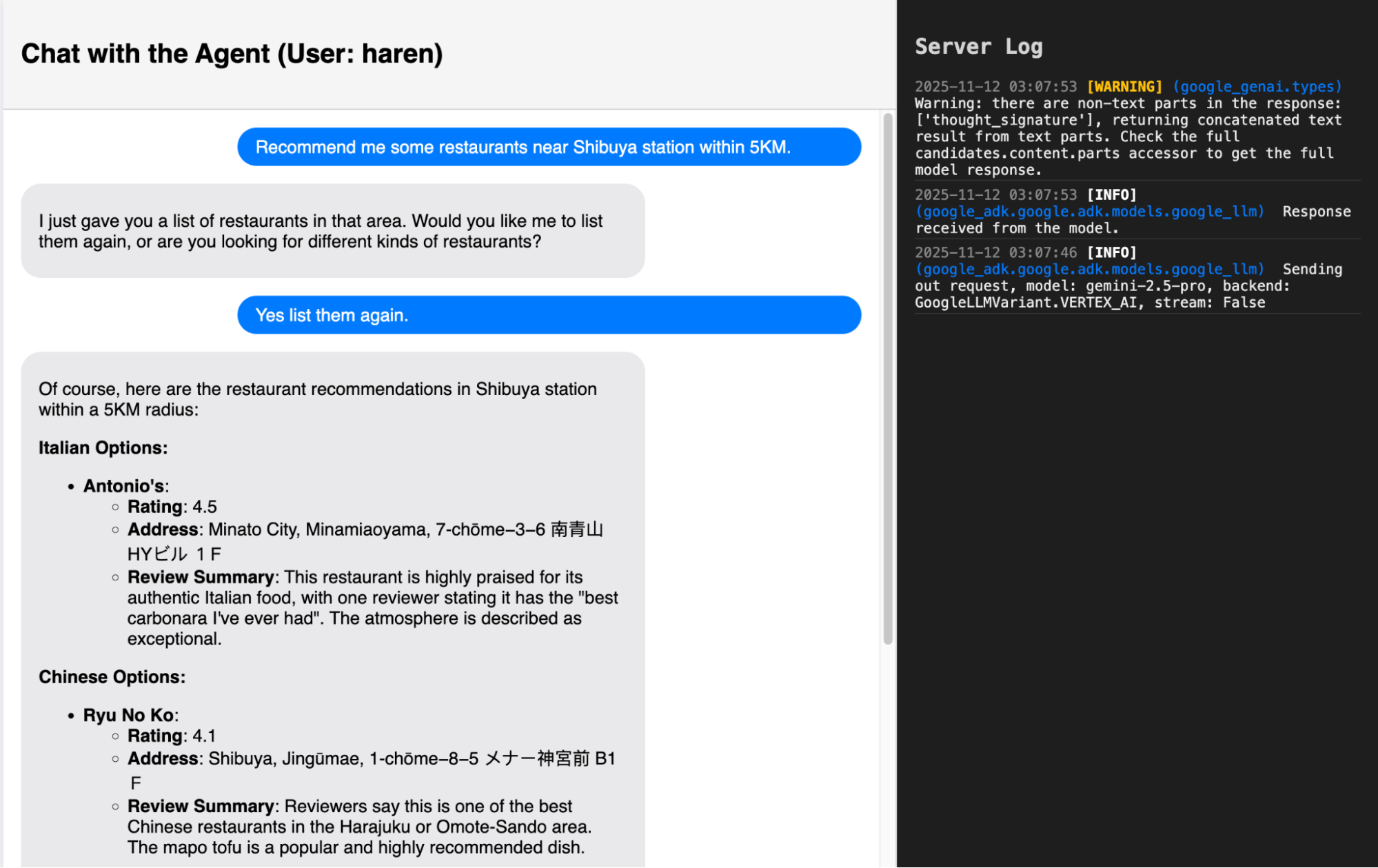
Task: Click the chat scrollbar thumb
Action: tap(888, 379)
